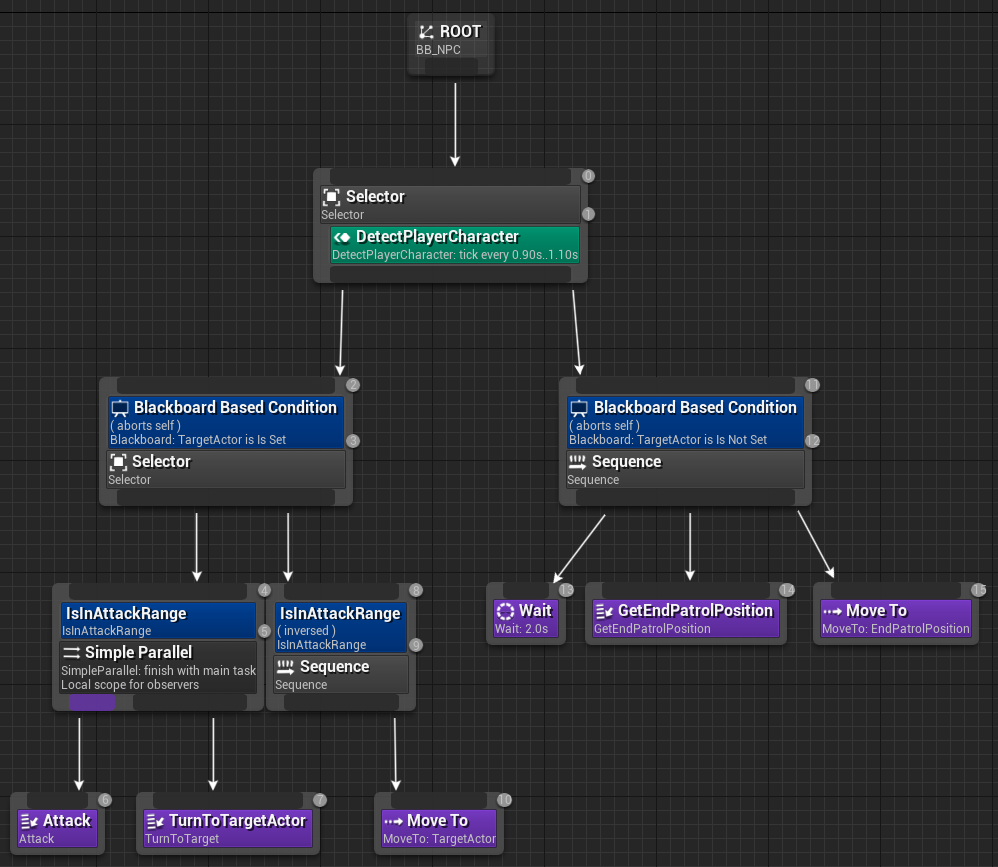The image size is (998, 867).
Task: Click execution index badge 10
Action: coord(504,800)
